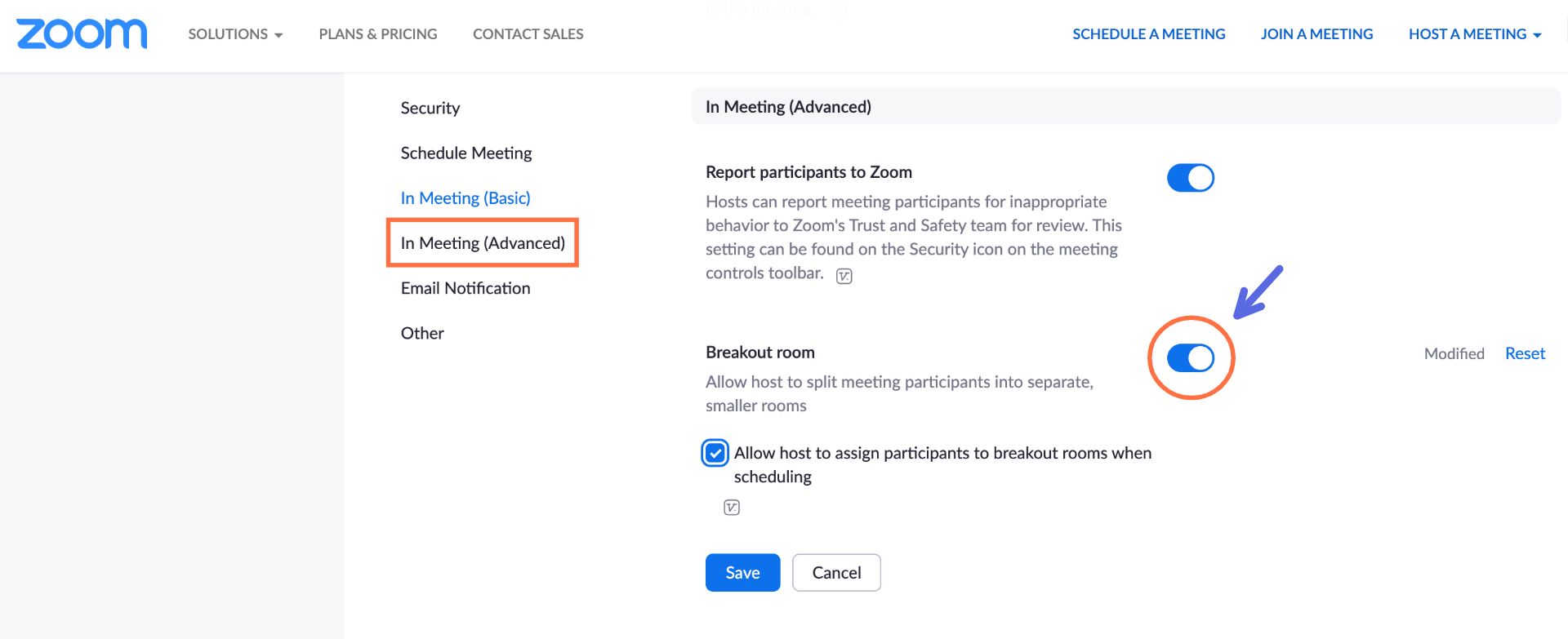Click the Zoom logo
Viewport: 1568px width, 639px height.
[82, 34]
